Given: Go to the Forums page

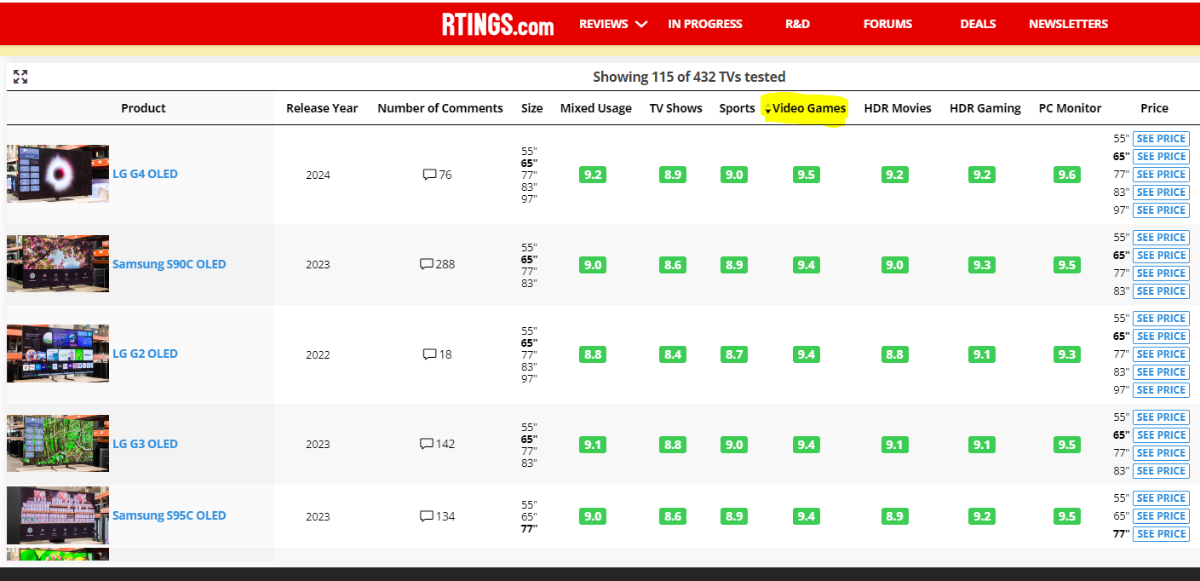Looking at the screenshot, I should [x=887, y=24].
